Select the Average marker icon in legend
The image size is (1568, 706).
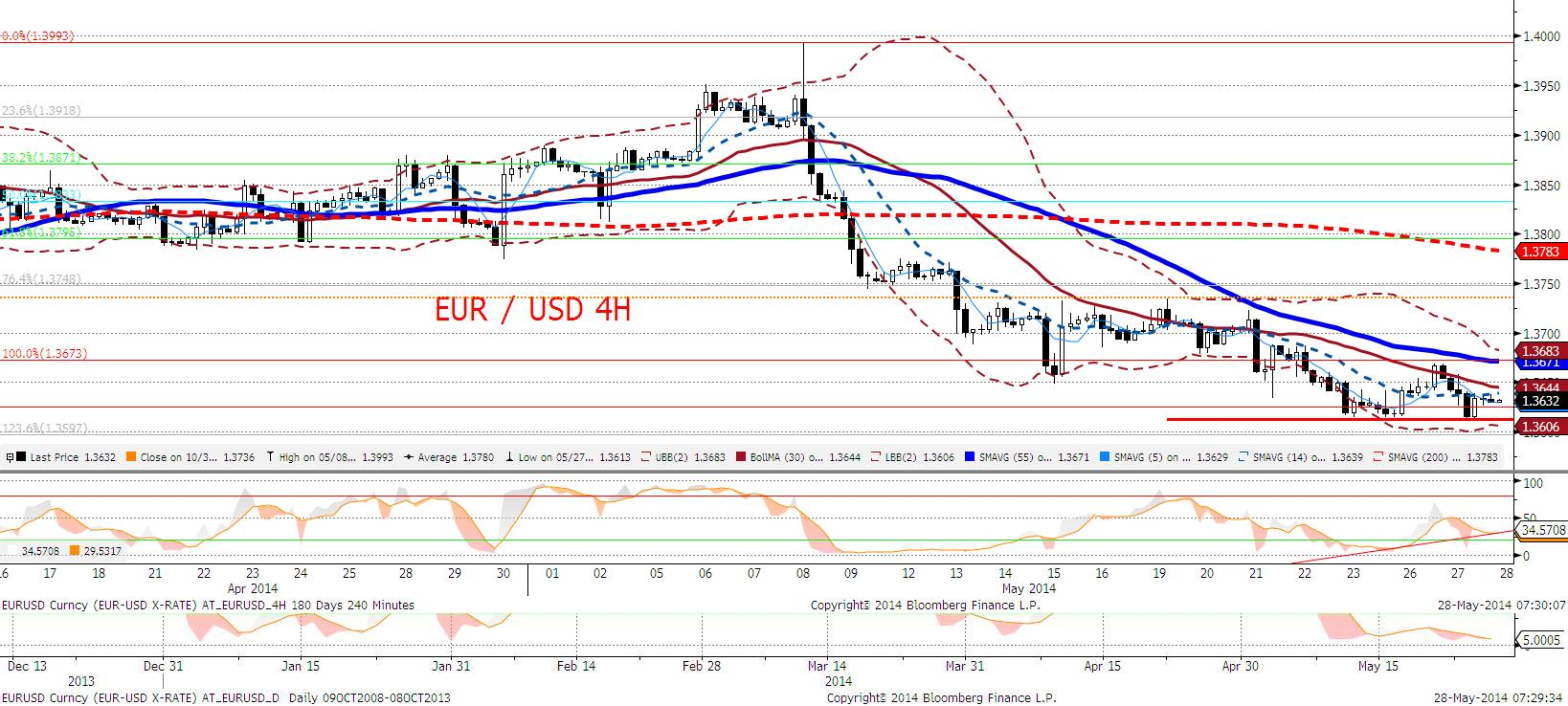click(408, 457)
